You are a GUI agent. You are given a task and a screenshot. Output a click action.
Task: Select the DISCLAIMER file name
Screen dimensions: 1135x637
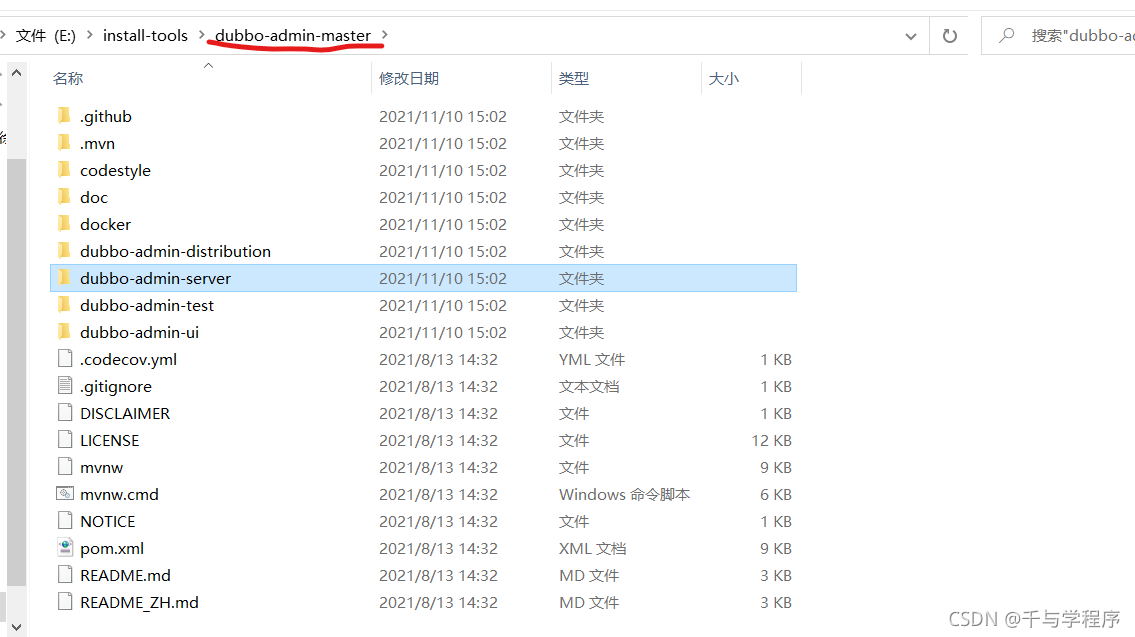click(125, 413)
